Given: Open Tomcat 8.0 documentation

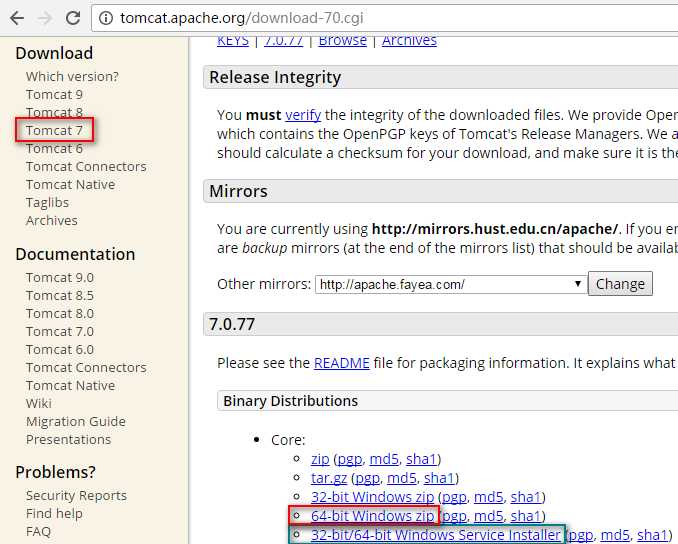Looking at the screenshot, I should click(x=60, y=314).
